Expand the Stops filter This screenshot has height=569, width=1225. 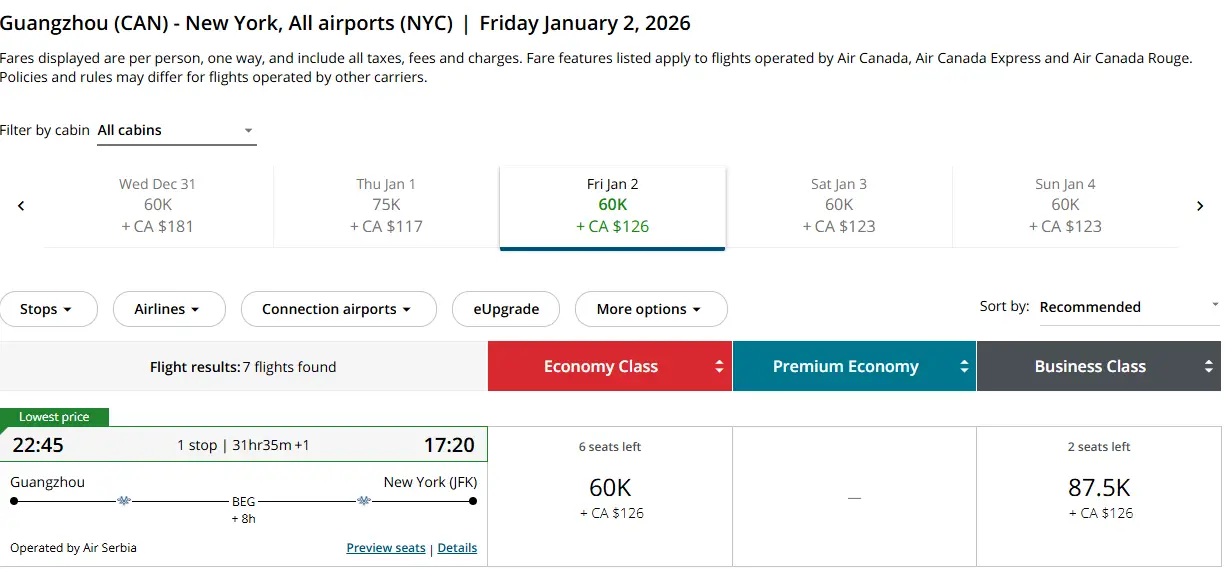[x=48, y=309]
